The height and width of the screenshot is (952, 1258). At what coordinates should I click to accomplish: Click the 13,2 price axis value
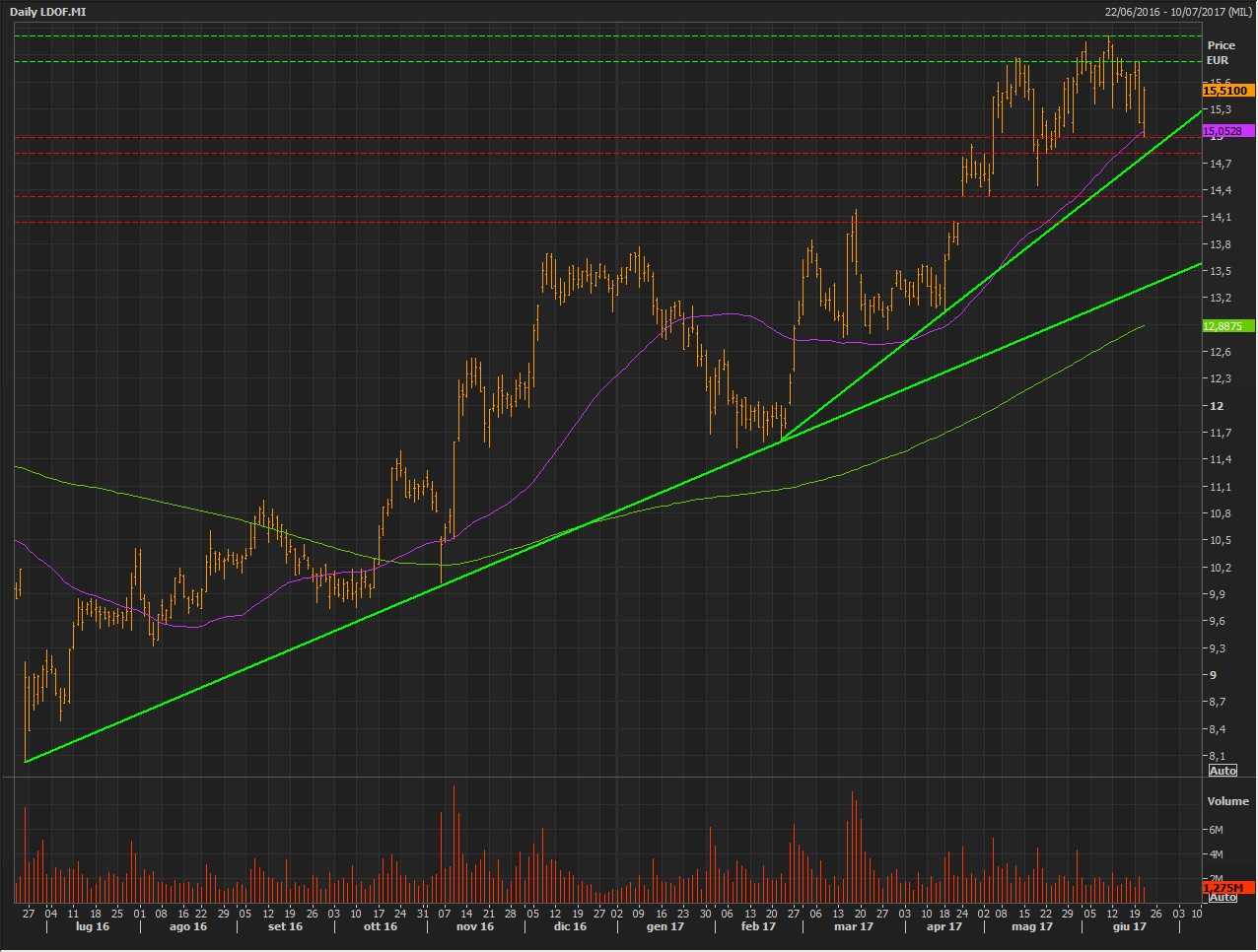(x=1220, y=298)
